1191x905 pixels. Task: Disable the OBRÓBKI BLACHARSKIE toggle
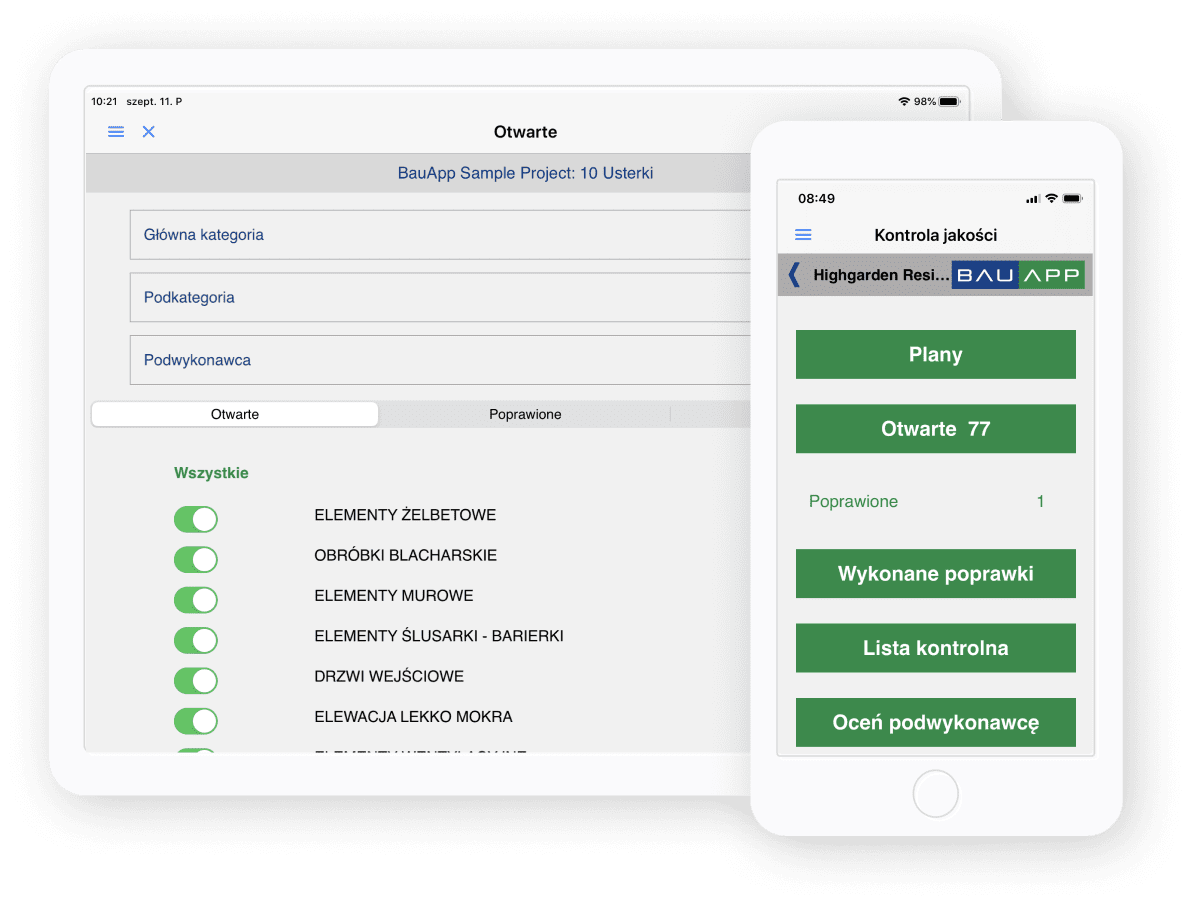pos(196,559)
